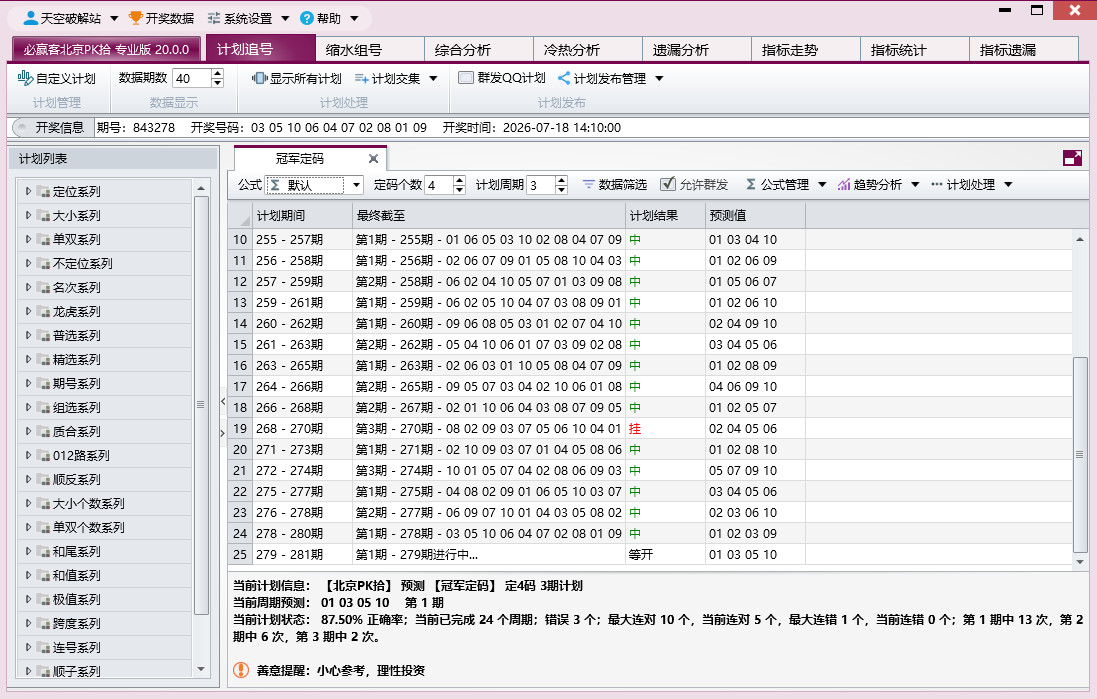Click 趋势分析 chart icon
The height and width of the screenshot is (699, 1097).
coord(844,185)
